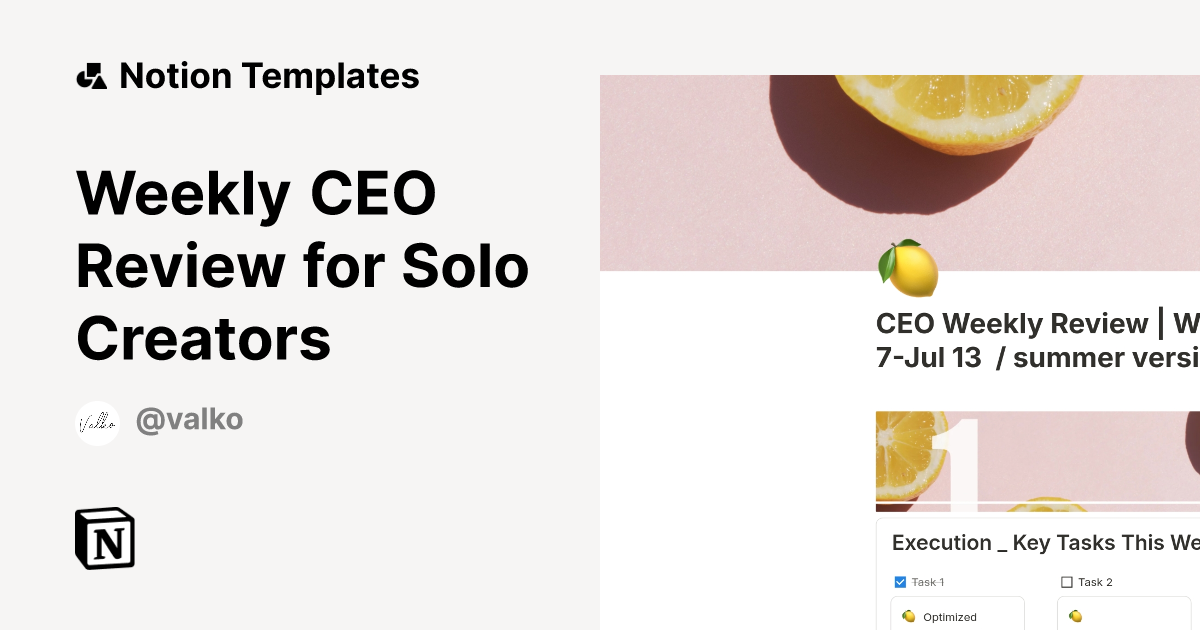Image resolution: width=1200 pixels, height=630 pixels.
Task: Select the CEO Weekly Review page title
Action: point(1035,340)
